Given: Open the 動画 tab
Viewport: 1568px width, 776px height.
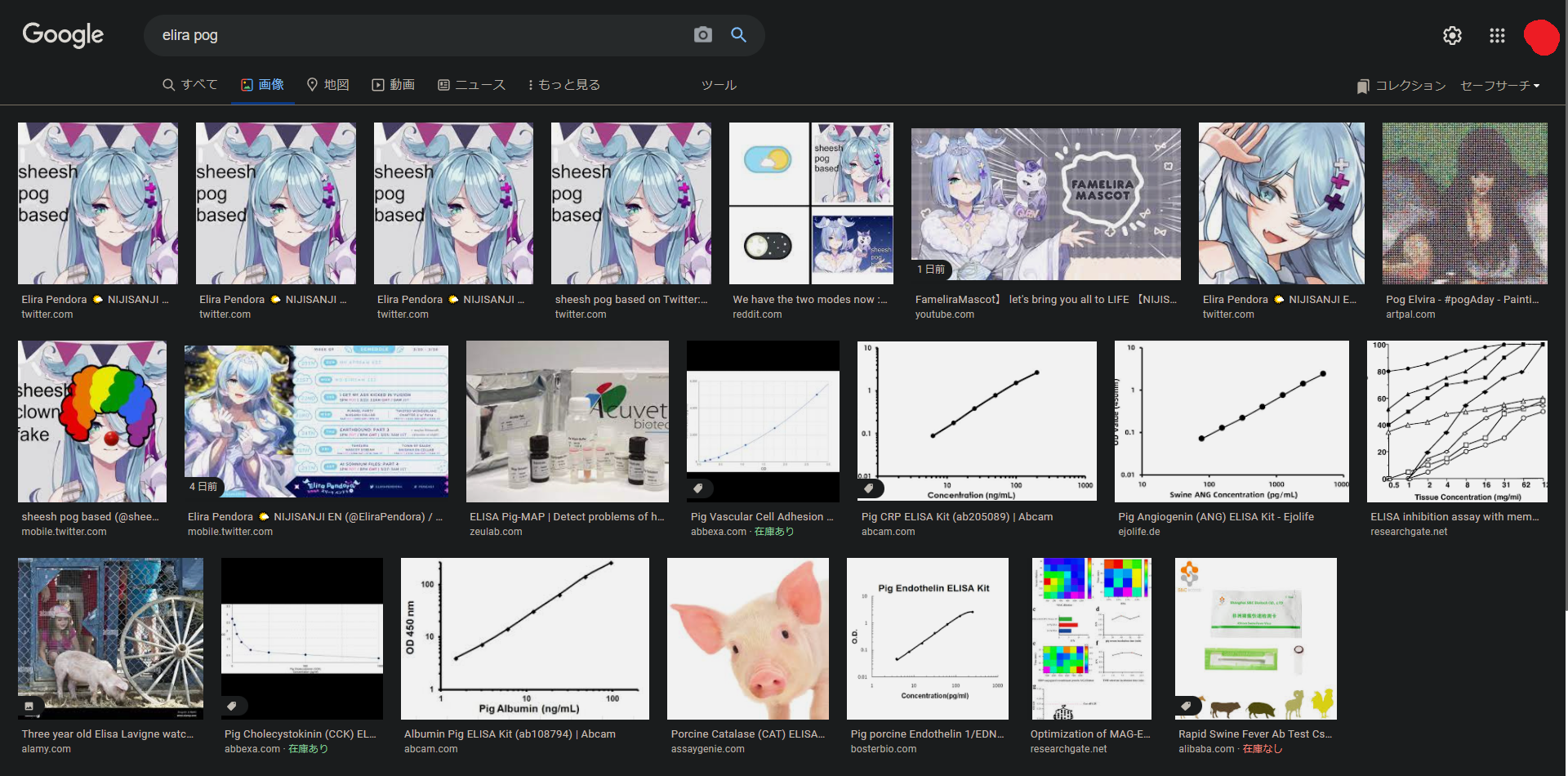Looking at the screenshot, I should coord(394,85).
